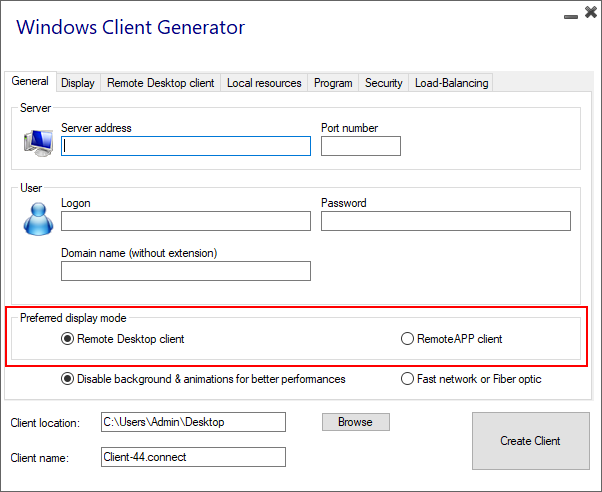Select Remote Desktop client display mode
This screenshot has width=602, height=492.
tap(68, 339)
